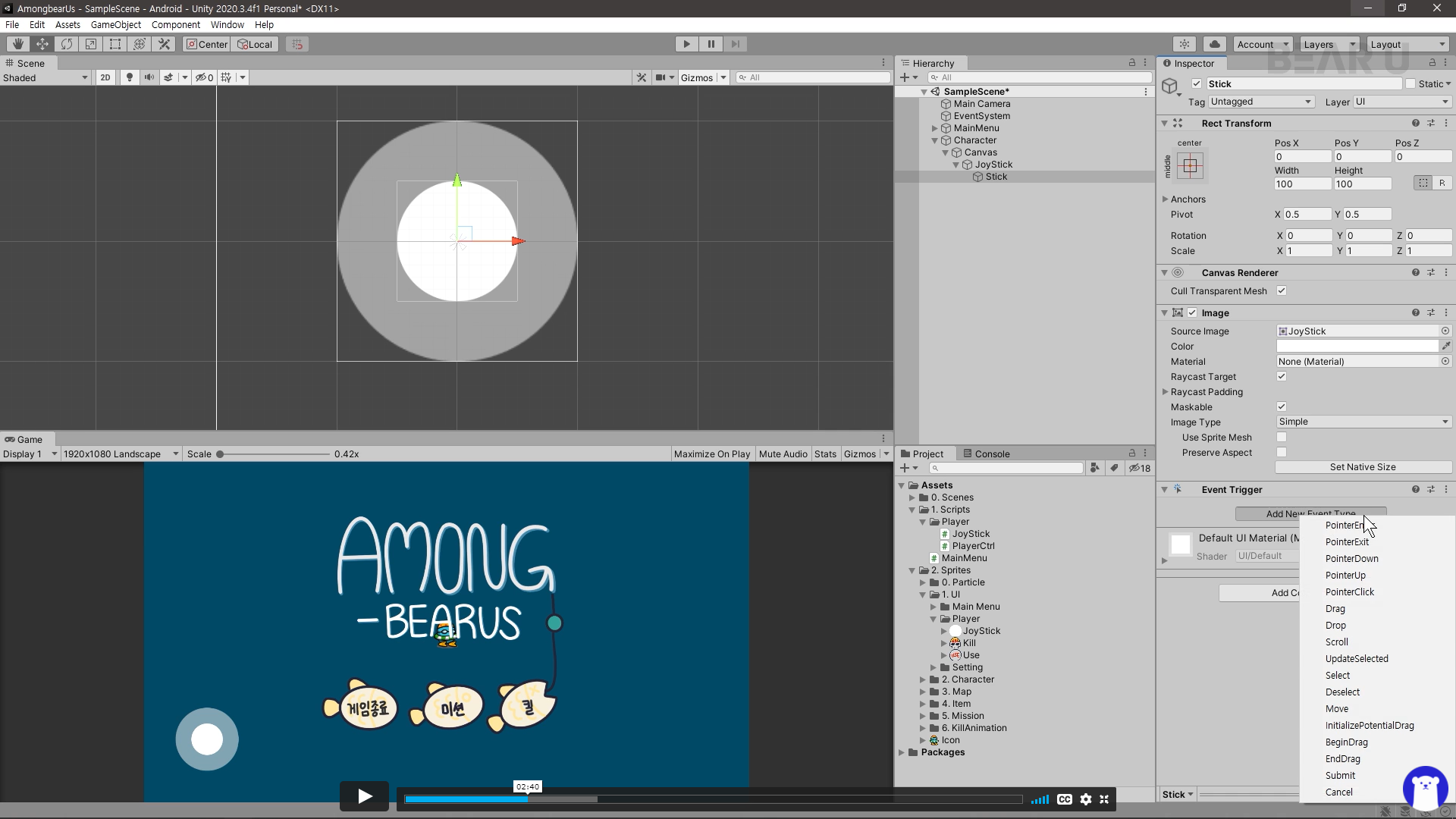
Task: Open the Image Type dropdown
Action: [1363, 422]
